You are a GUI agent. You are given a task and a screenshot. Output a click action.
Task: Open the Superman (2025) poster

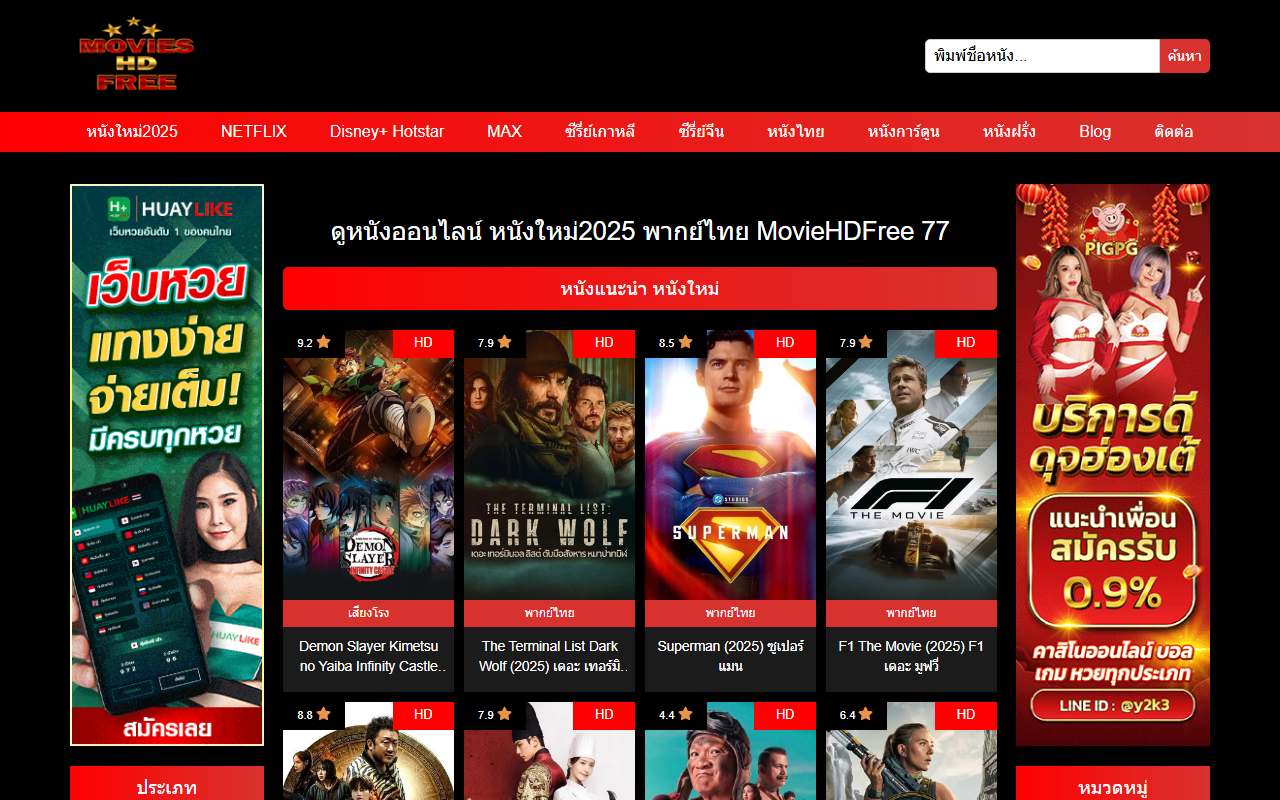pyautogui.click(x=730, y=465)
